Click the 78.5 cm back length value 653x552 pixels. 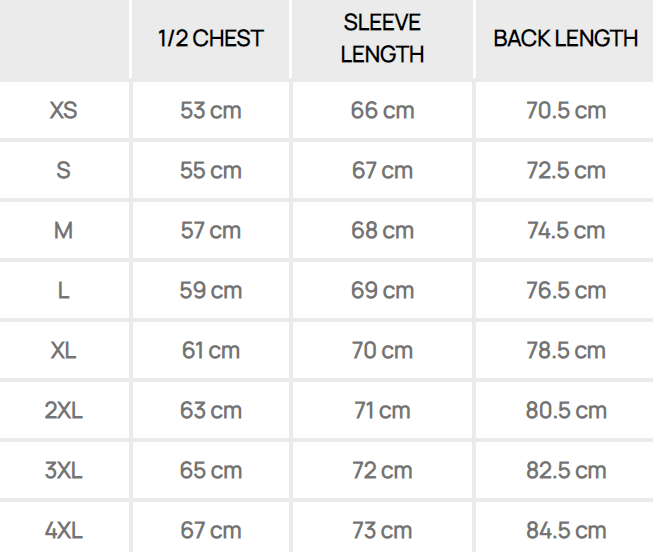pos(566,351)
